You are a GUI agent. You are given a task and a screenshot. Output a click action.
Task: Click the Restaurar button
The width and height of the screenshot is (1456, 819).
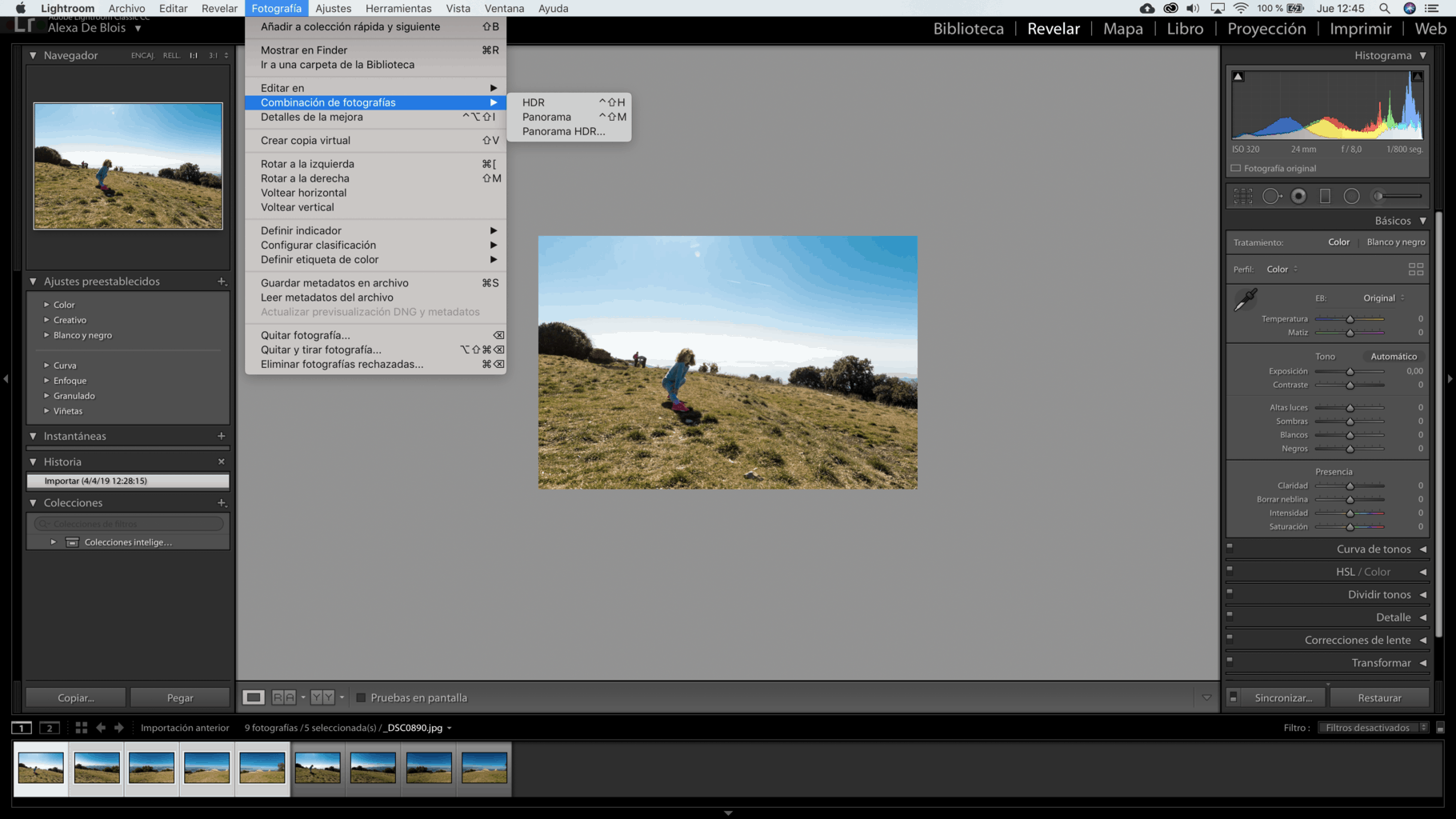pos(1379,697)
